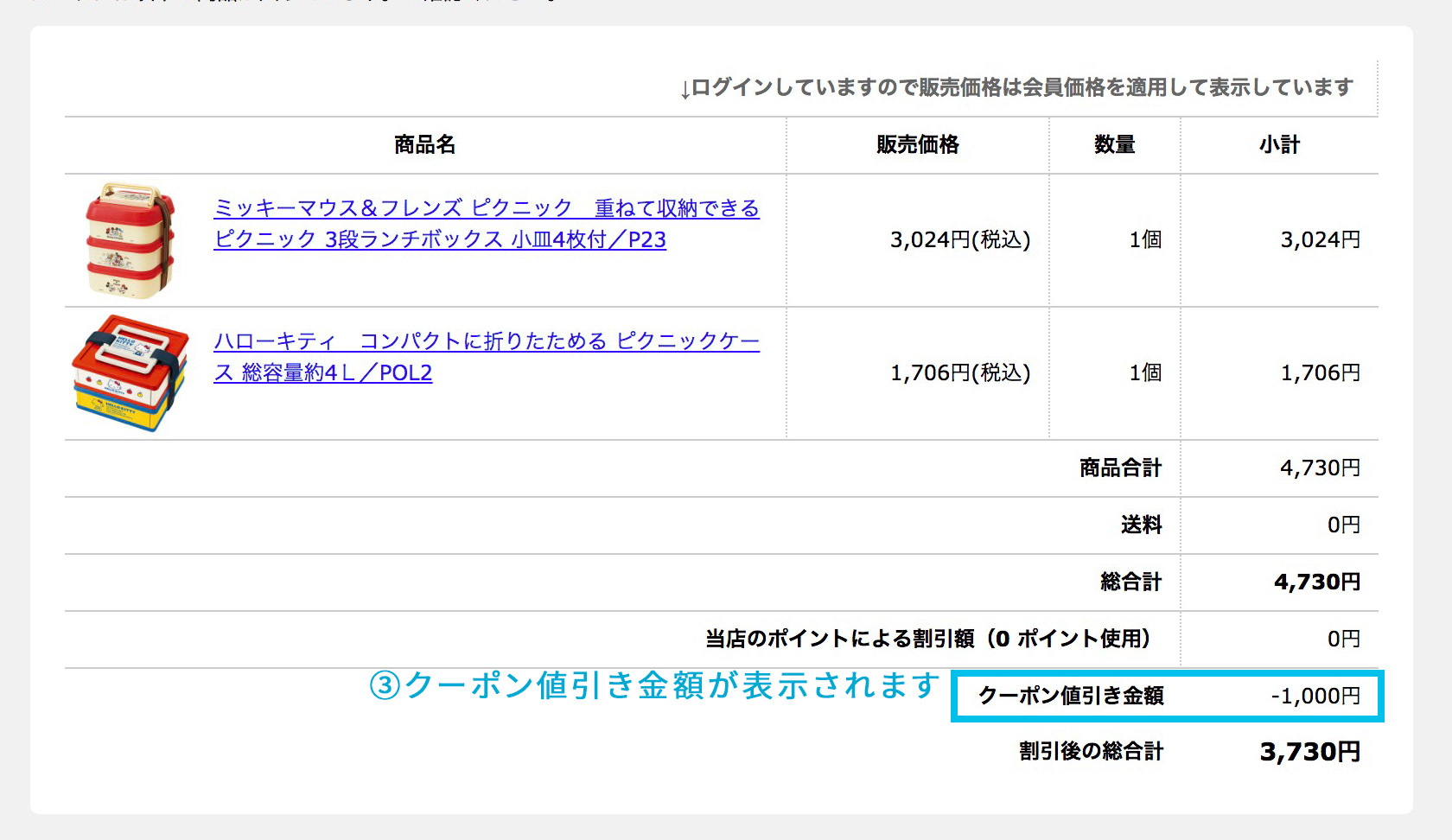Click the Mickey 3-tier lunch box thumbnail
The height and width of the screenshot is (840, 1452).
pos(130,240)
